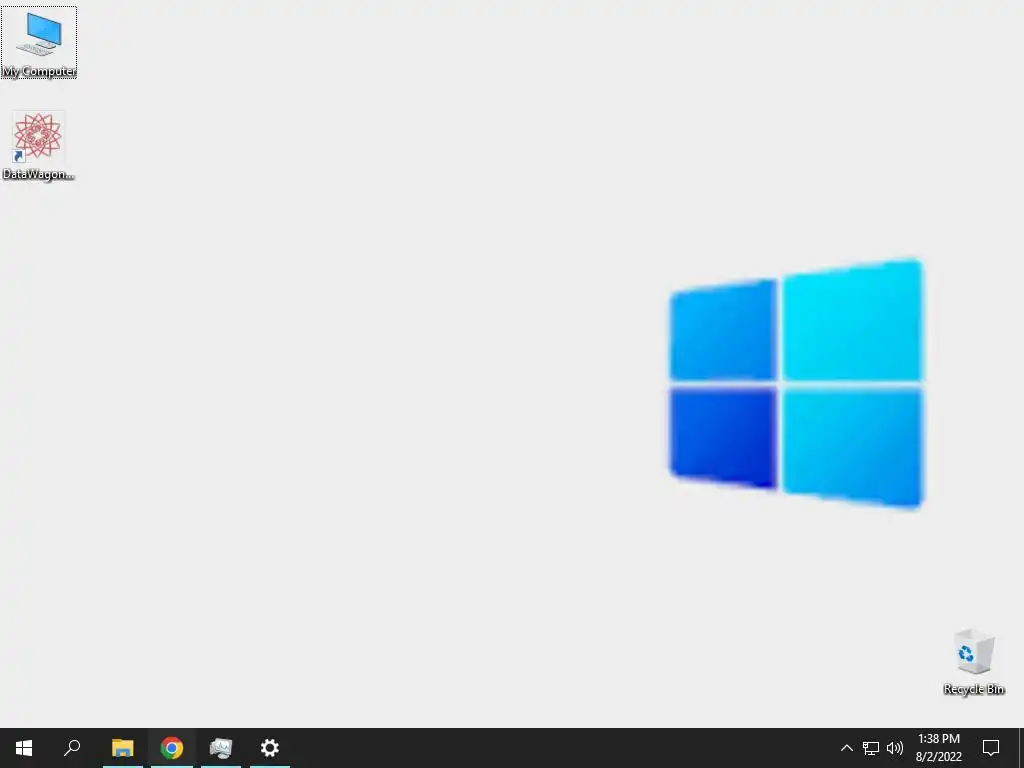Select the My Computer desktop icon
Image resolution: width=1024 pixels, height=768 pixels.
point(39,43)
